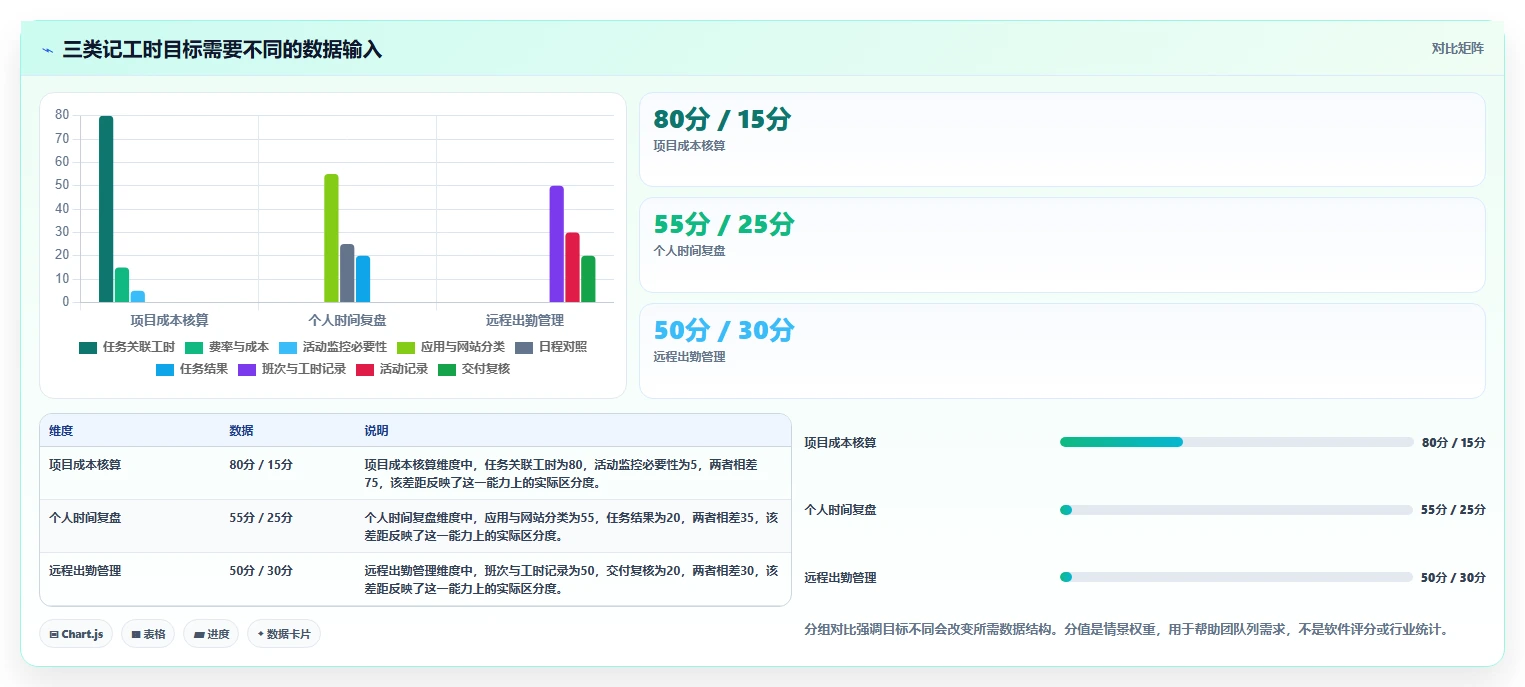Click the 远程出勤管理 progress bar
Screen dimensions: 1525x687
coord(1236,577)
